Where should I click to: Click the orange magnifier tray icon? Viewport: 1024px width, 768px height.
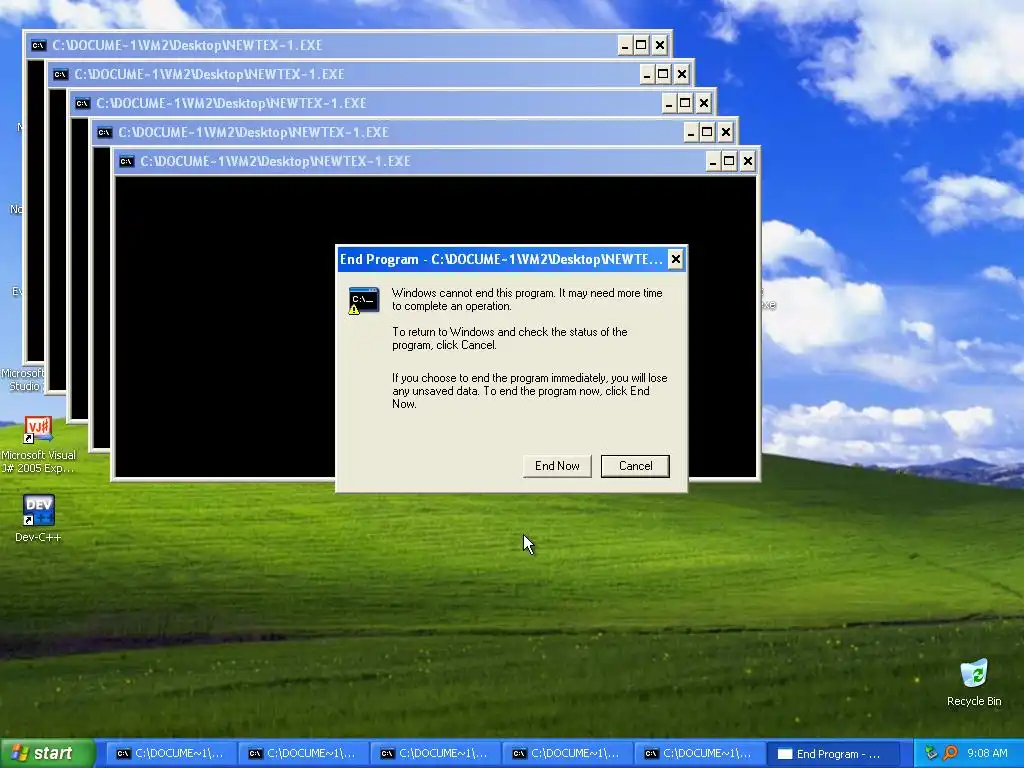(950, 753)
